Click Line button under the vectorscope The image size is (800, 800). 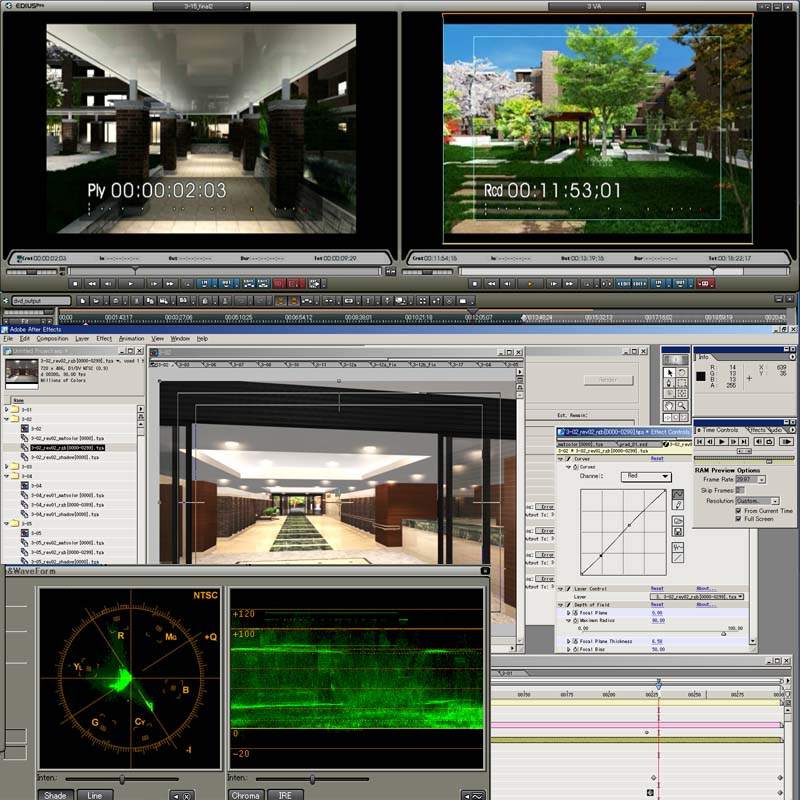coord(95,795)
